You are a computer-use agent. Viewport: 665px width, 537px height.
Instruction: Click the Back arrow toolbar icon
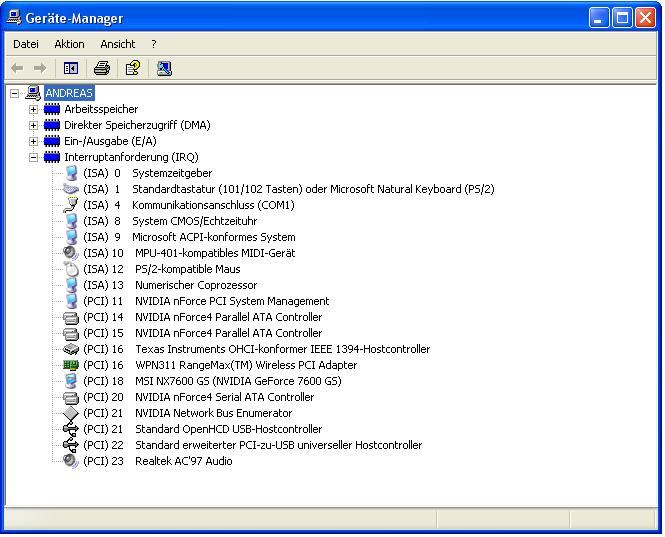tap(17, 68)
